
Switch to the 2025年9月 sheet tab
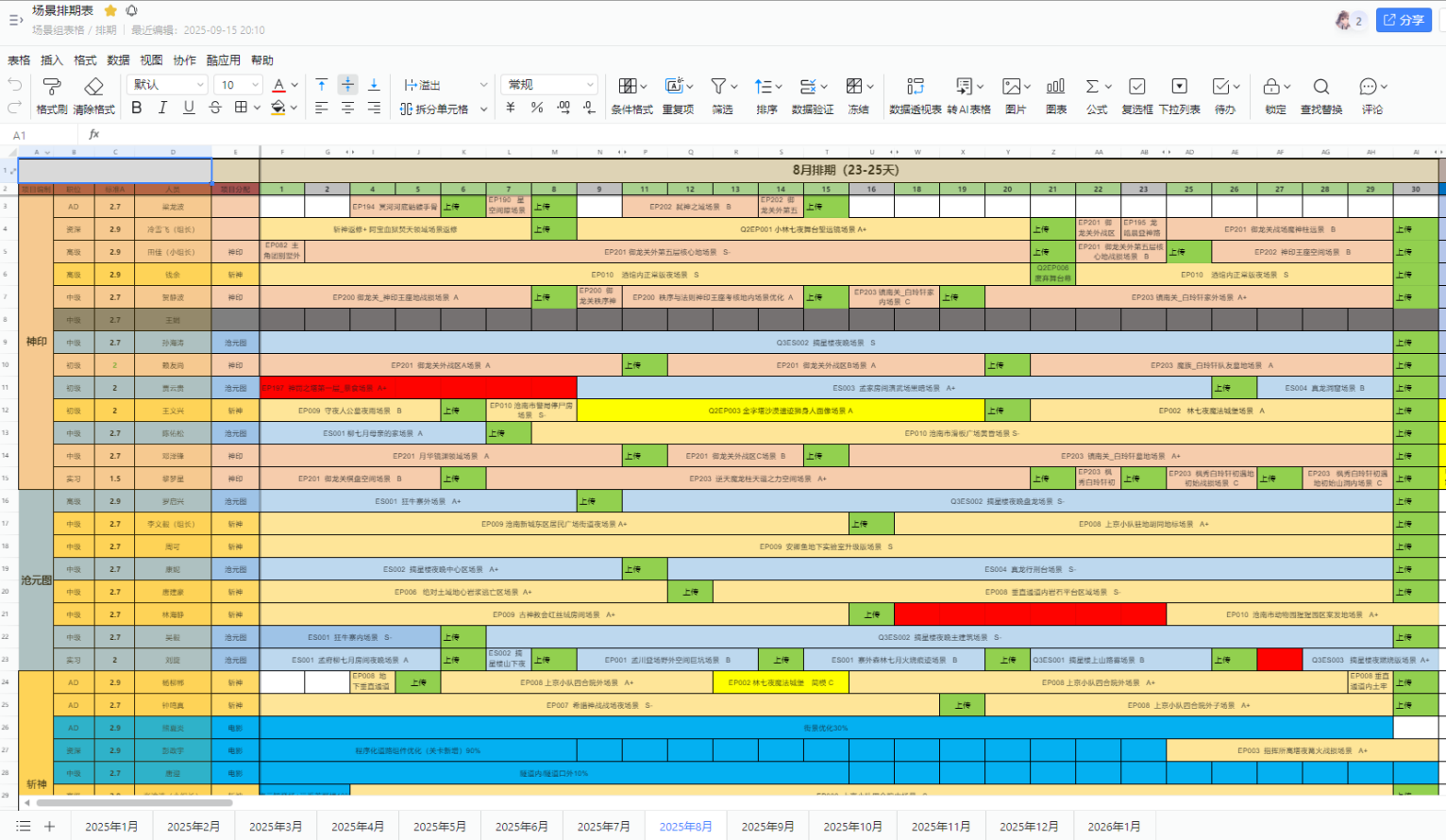(767, 827)
